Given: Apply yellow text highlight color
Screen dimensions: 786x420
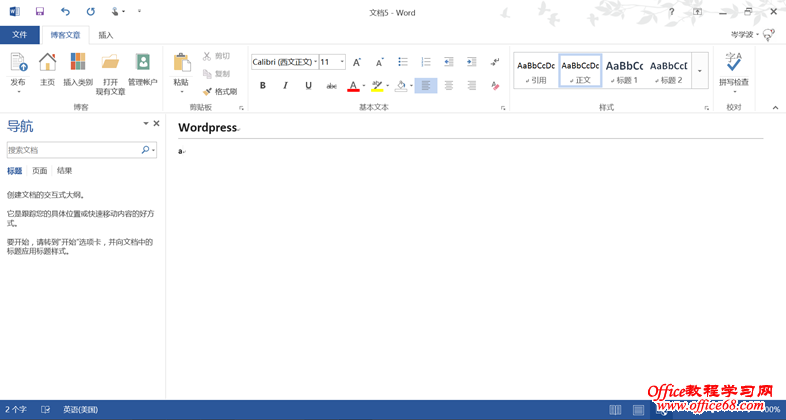Looking at the screenshot, I should pos(377,86).
